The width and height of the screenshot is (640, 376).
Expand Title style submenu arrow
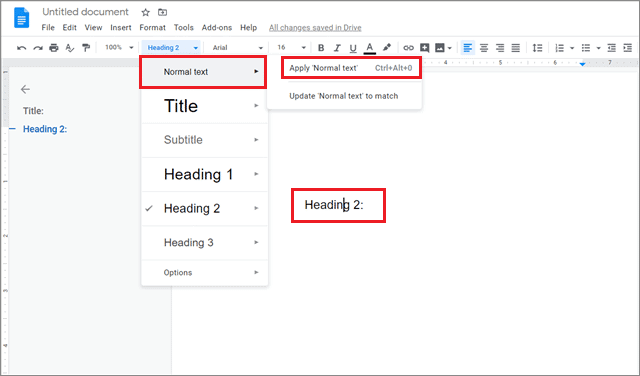[x=256, y=106]
